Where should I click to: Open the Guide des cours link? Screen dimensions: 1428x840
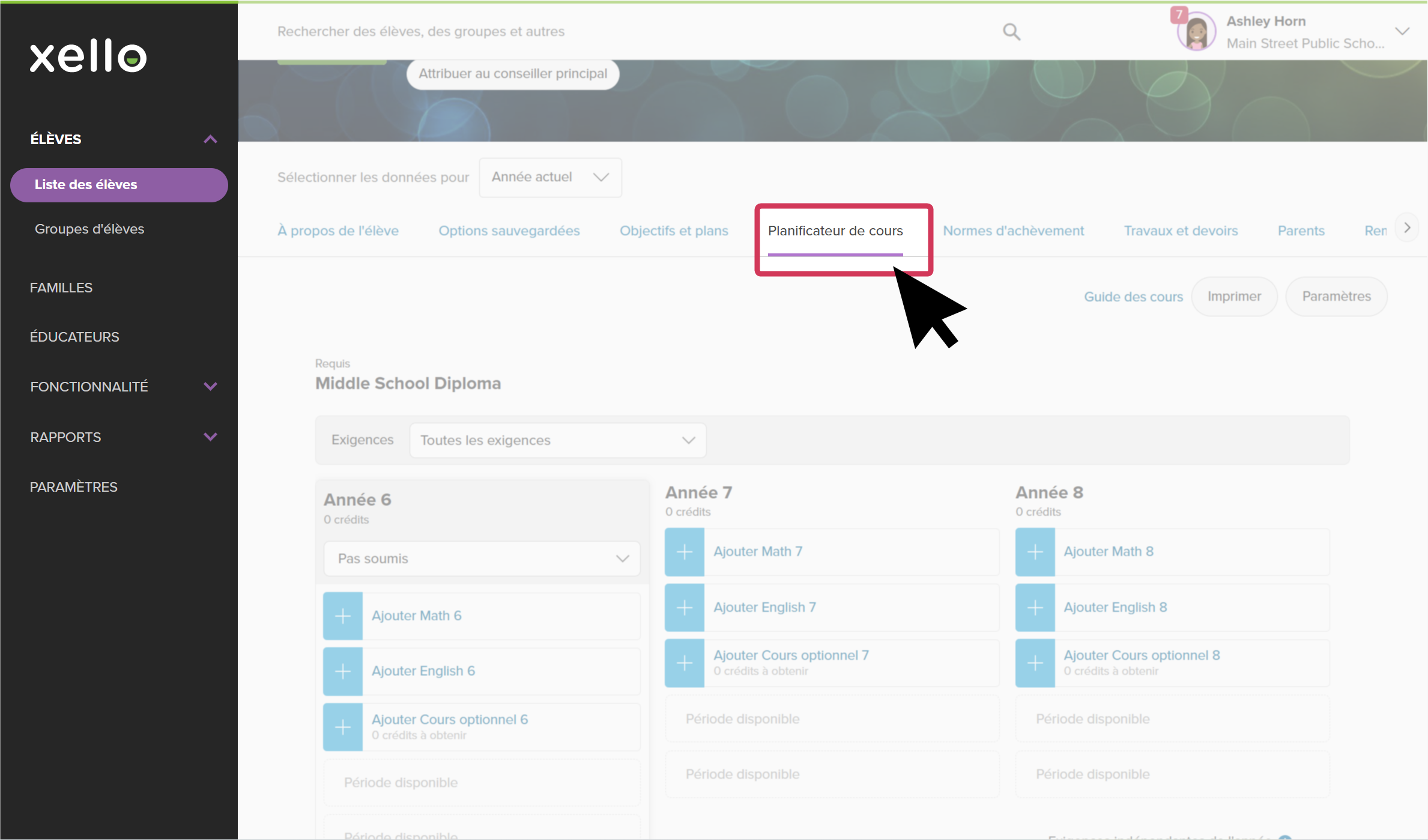coord(1133,297)
